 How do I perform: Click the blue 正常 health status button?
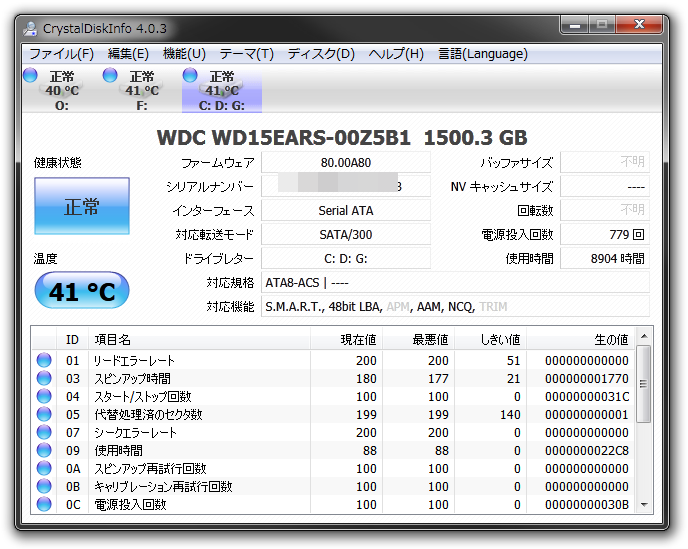[82, 206]
